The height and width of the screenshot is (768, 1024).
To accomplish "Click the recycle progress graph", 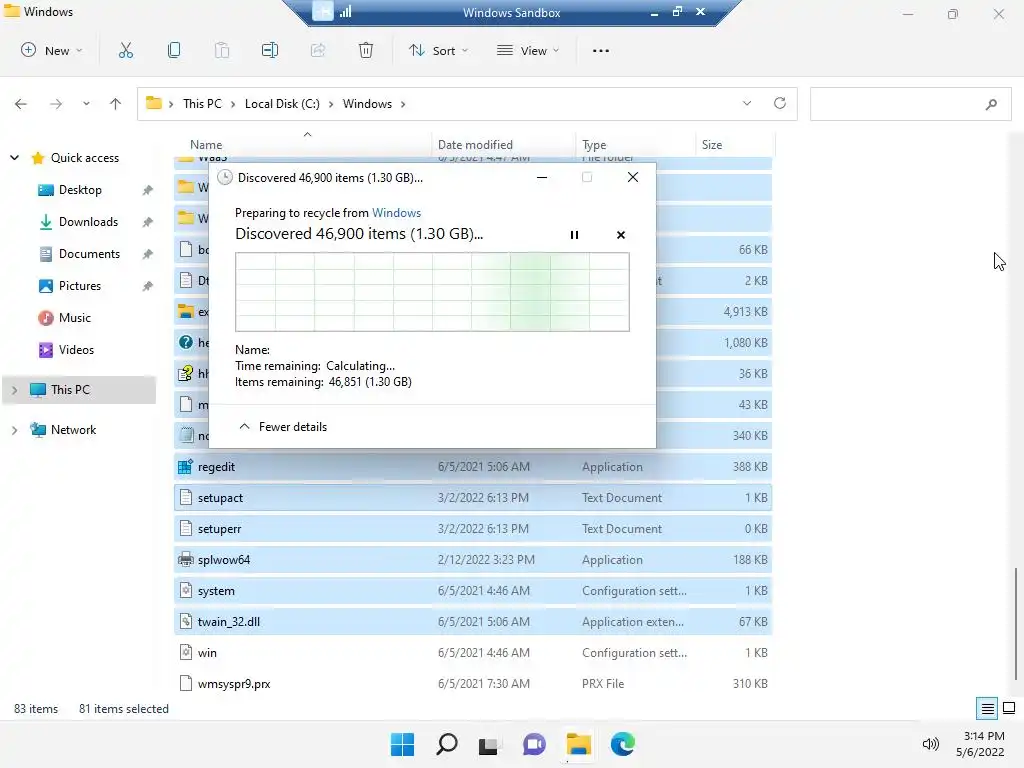I will tap(432, 292).
